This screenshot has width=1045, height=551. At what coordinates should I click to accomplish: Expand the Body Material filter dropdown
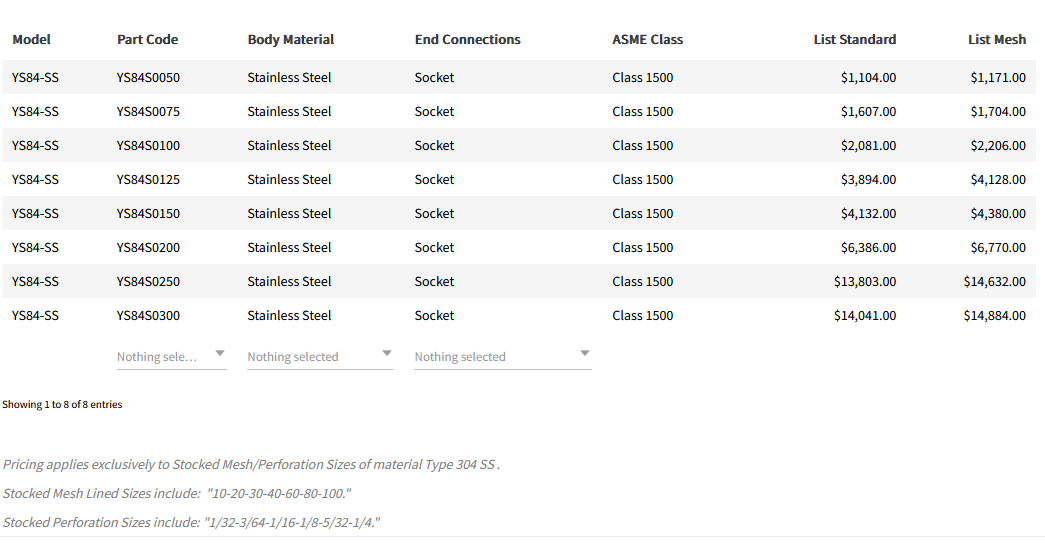click(319, 357)
